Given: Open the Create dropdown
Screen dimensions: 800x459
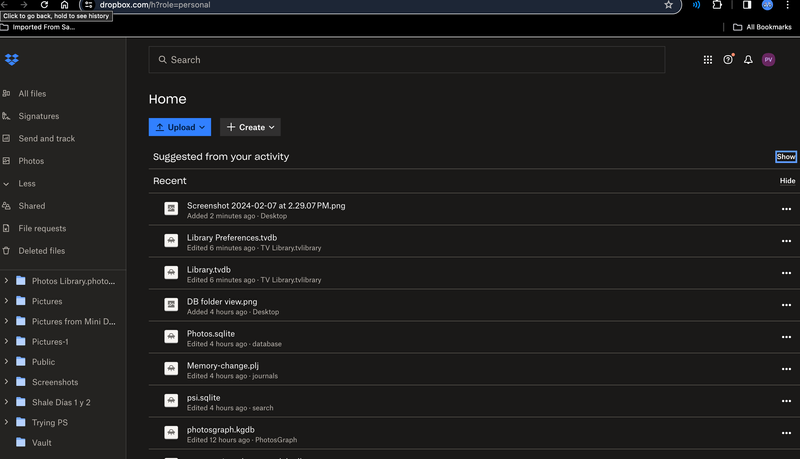Looking at the screenshot, I should pyautogui.click(x=250, y=127).
